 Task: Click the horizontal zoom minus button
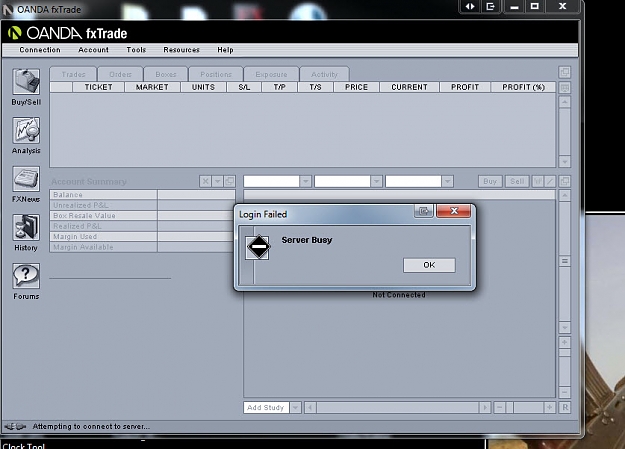click(x=499, y=408)
